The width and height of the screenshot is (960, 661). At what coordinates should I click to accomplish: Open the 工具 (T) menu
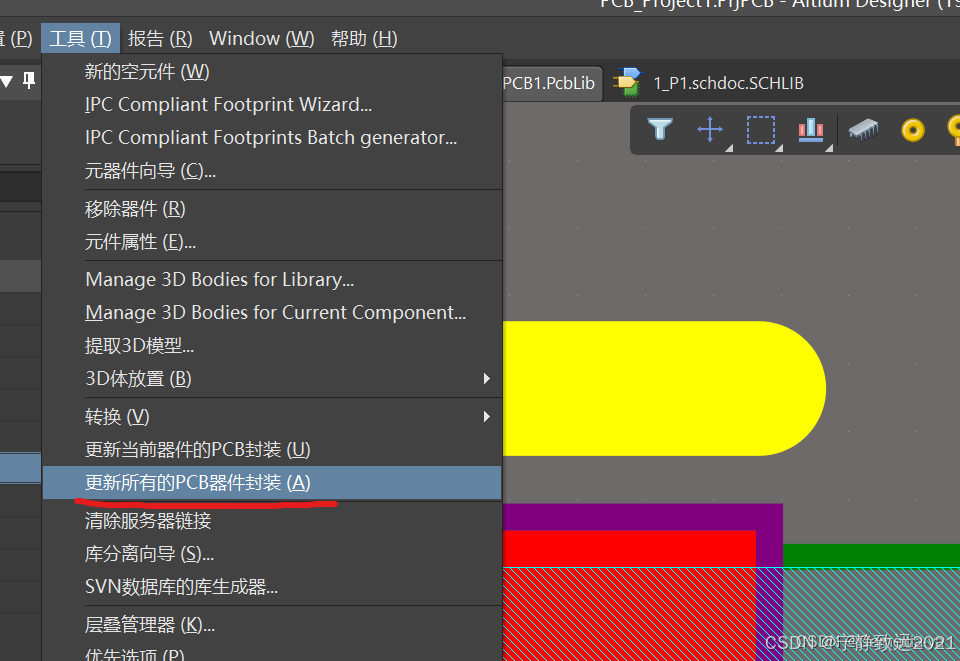pos(80,39)
